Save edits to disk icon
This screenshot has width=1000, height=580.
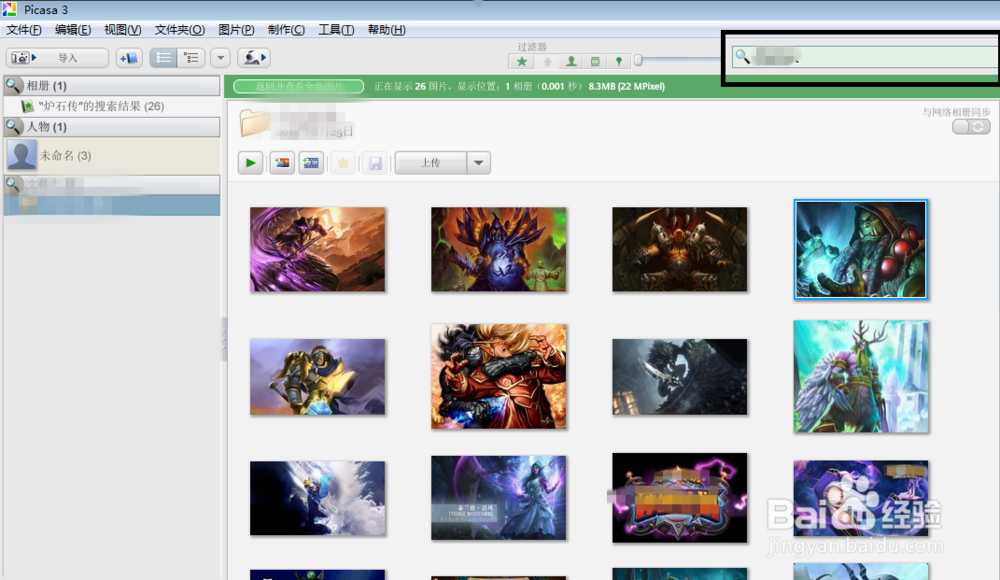click(375, 163)
